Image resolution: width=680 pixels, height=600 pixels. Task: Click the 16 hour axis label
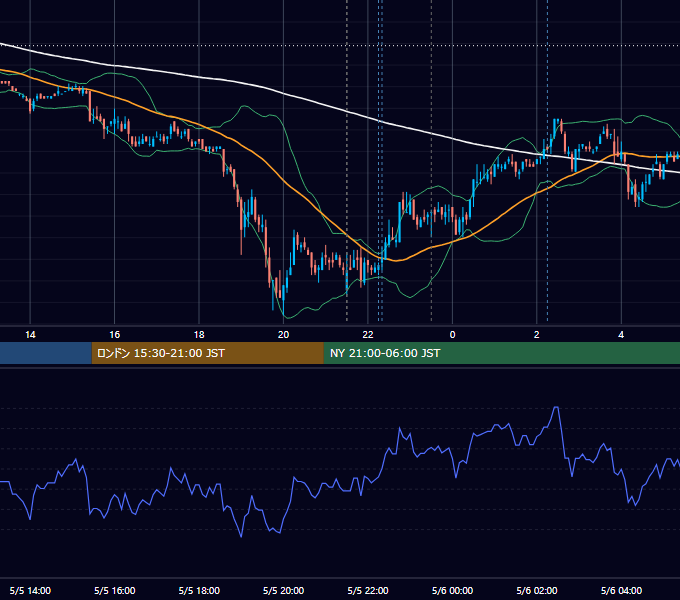point(114,335)
